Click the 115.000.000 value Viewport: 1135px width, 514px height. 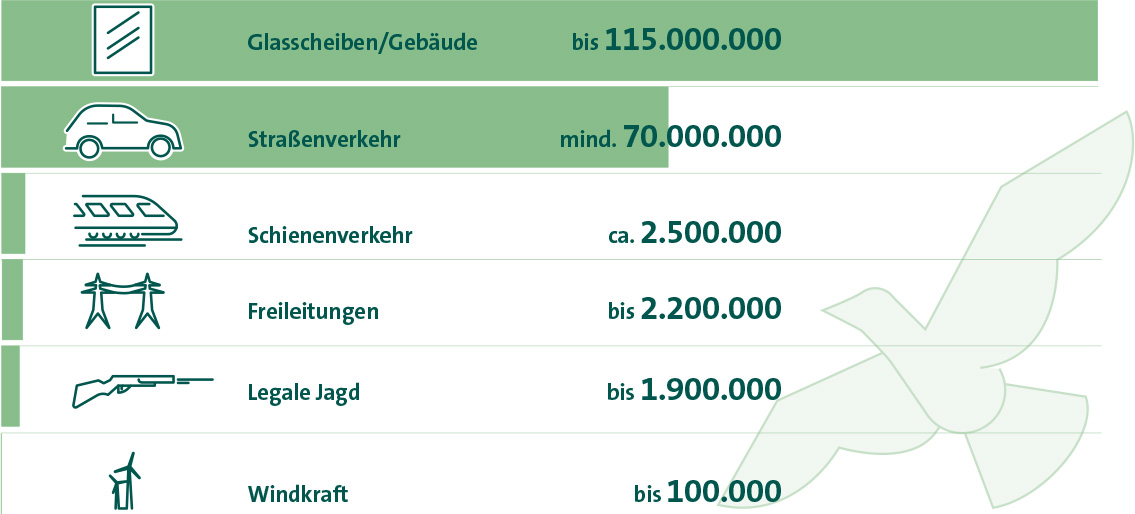693,39
